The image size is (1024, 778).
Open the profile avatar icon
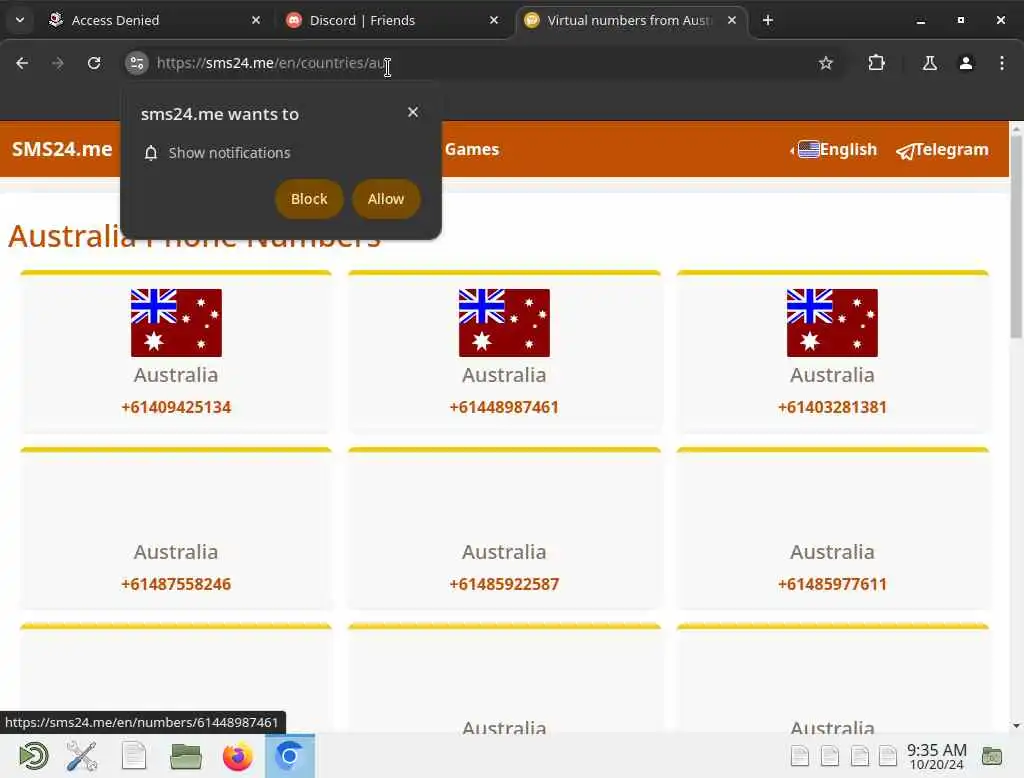tap(965, 63)
